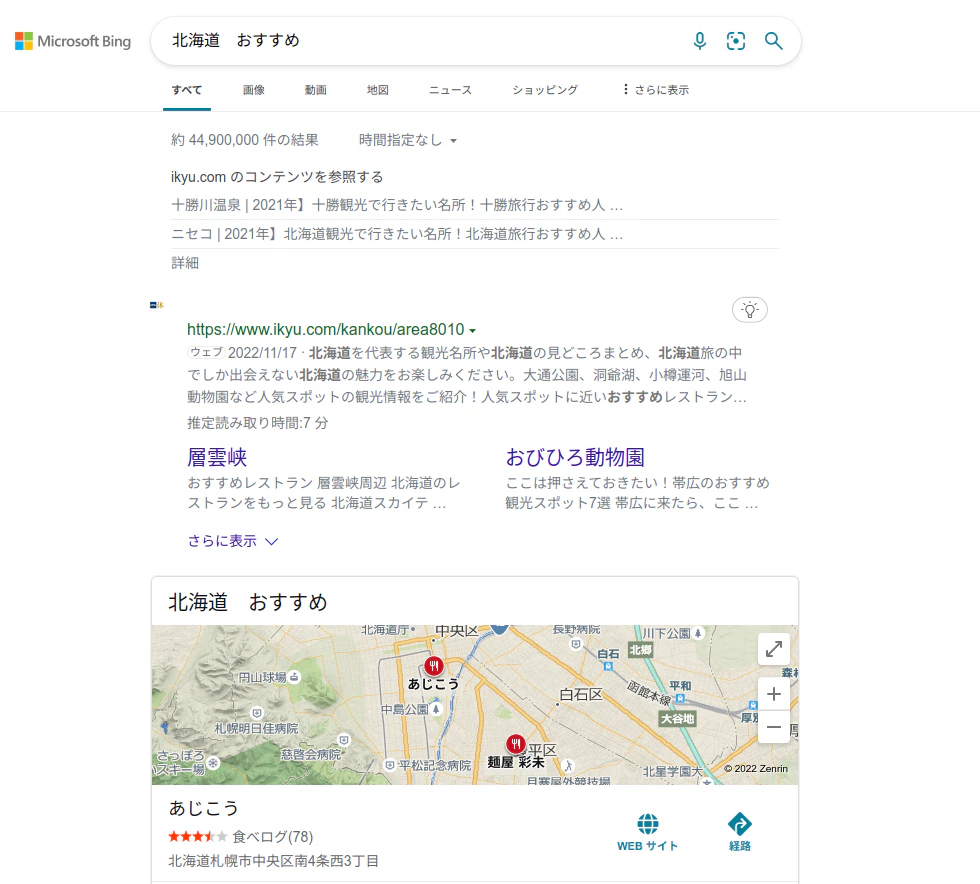Click the 食べログ(78) rating
This screenshot has width=980, height=884.
(272, 836)
